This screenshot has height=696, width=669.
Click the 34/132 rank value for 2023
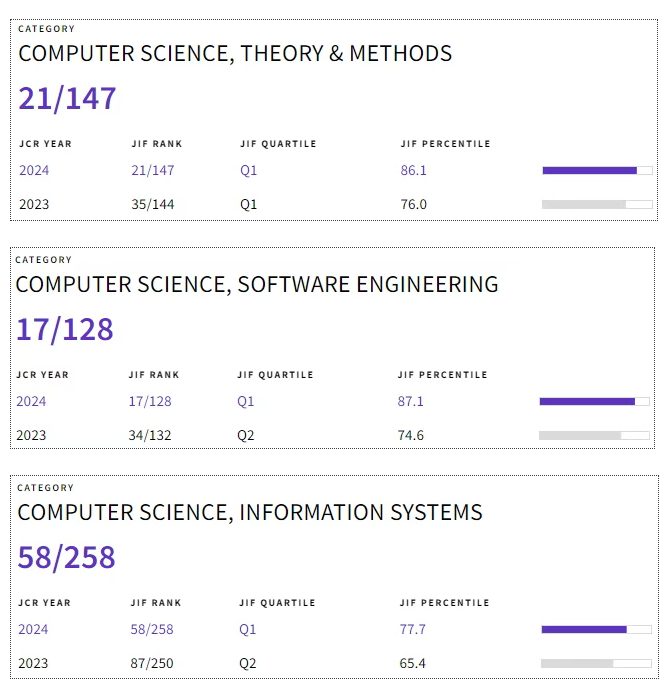click(150, 435)
